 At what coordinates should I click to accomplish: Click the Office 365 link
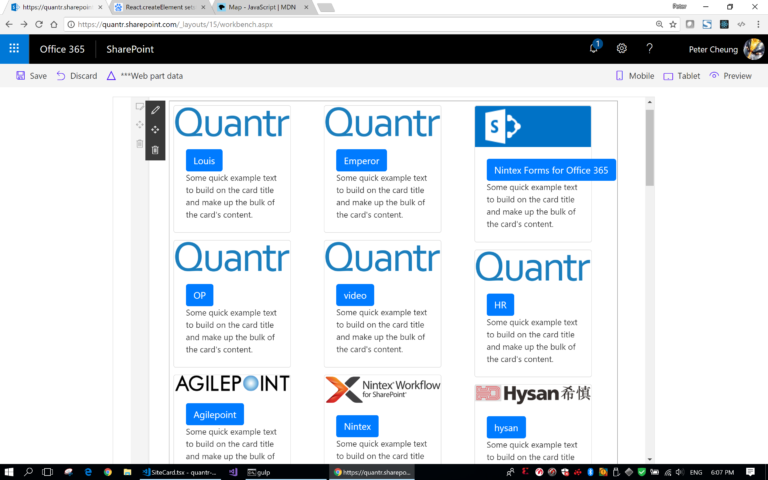pyautogui.click(x=62, y=49)
